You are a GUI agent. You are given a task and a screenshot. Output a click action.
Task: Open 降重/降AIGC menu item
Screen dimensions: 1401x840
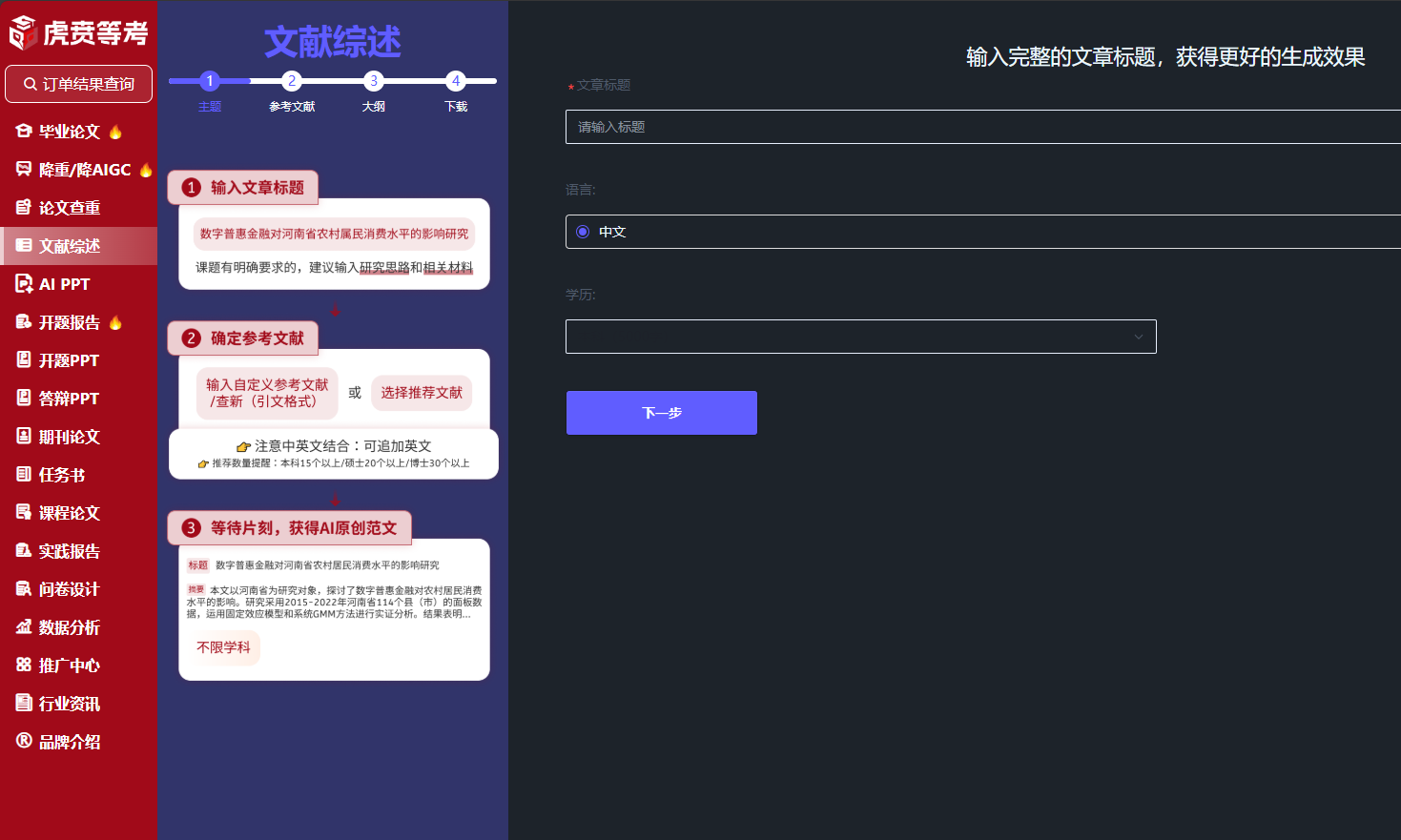79,170
